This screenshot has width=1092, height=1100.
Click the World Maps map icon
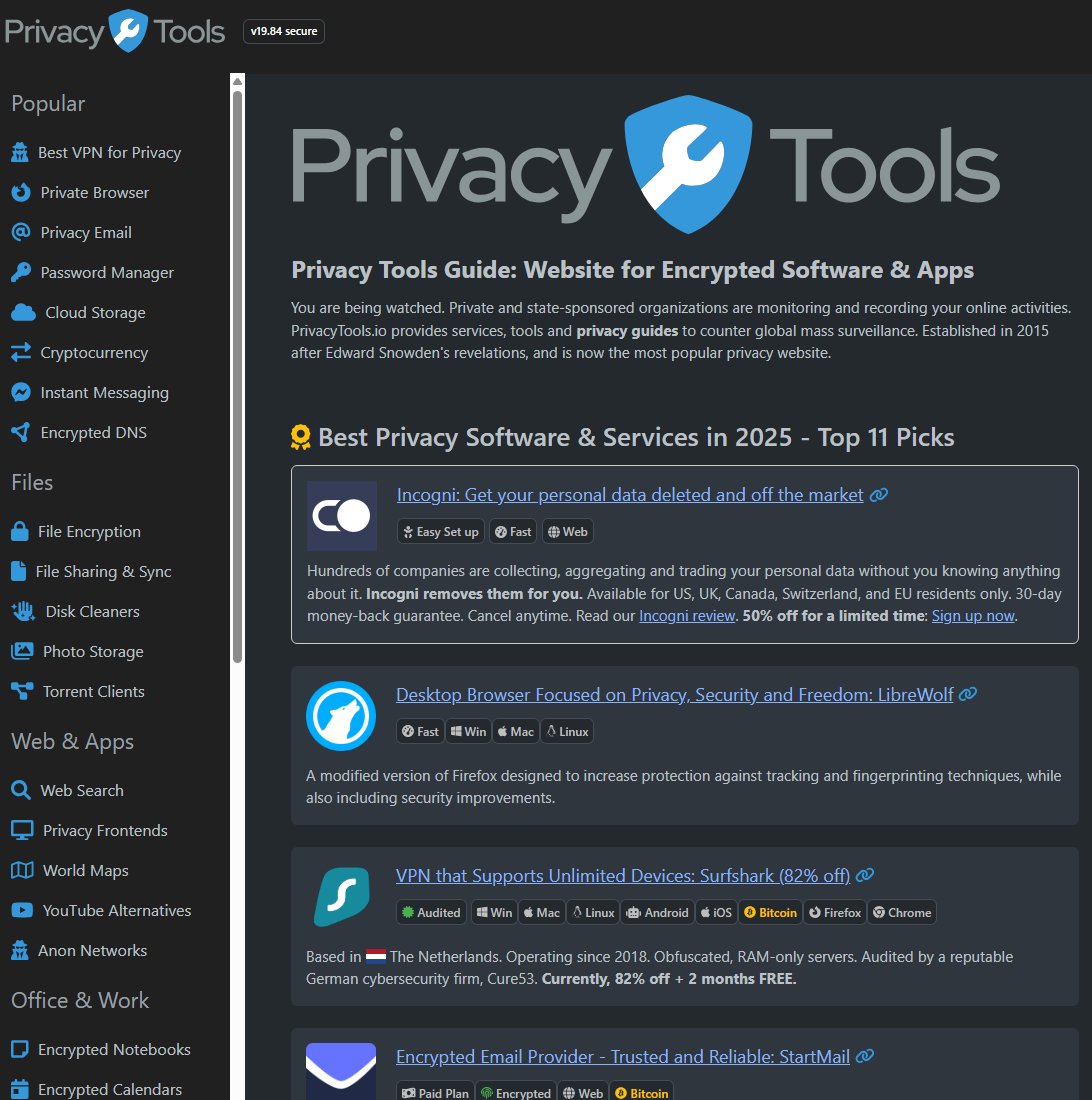(22, 870)
